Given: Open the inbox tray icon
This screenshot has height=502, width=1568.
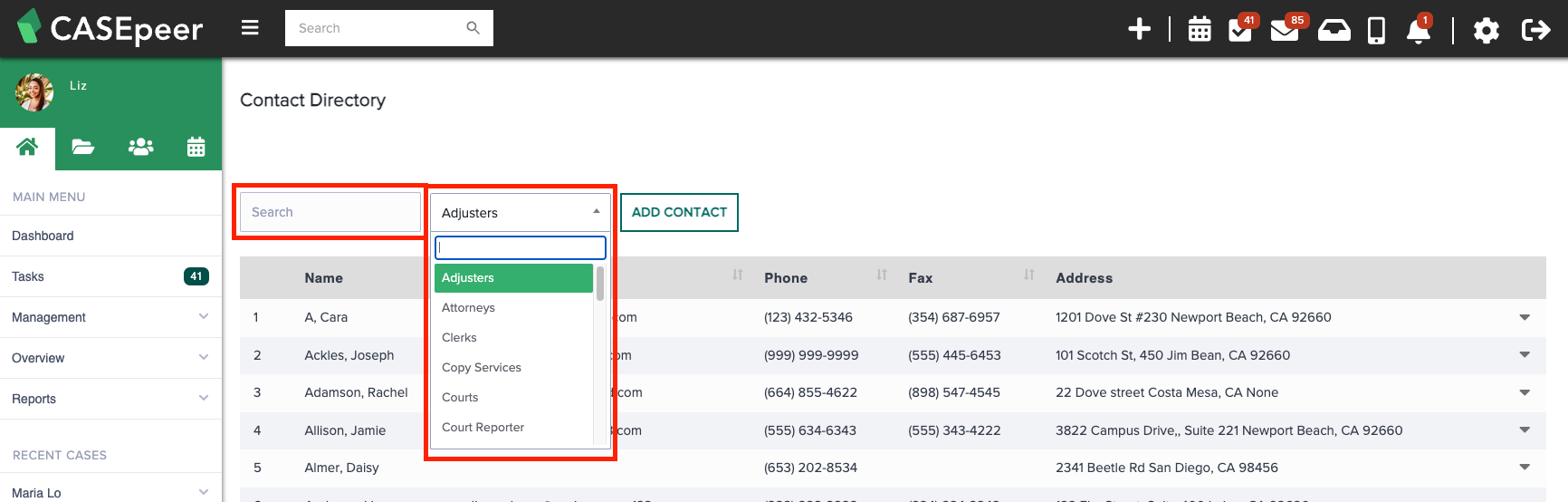Looking at the screenshot, I should 1334,30.
